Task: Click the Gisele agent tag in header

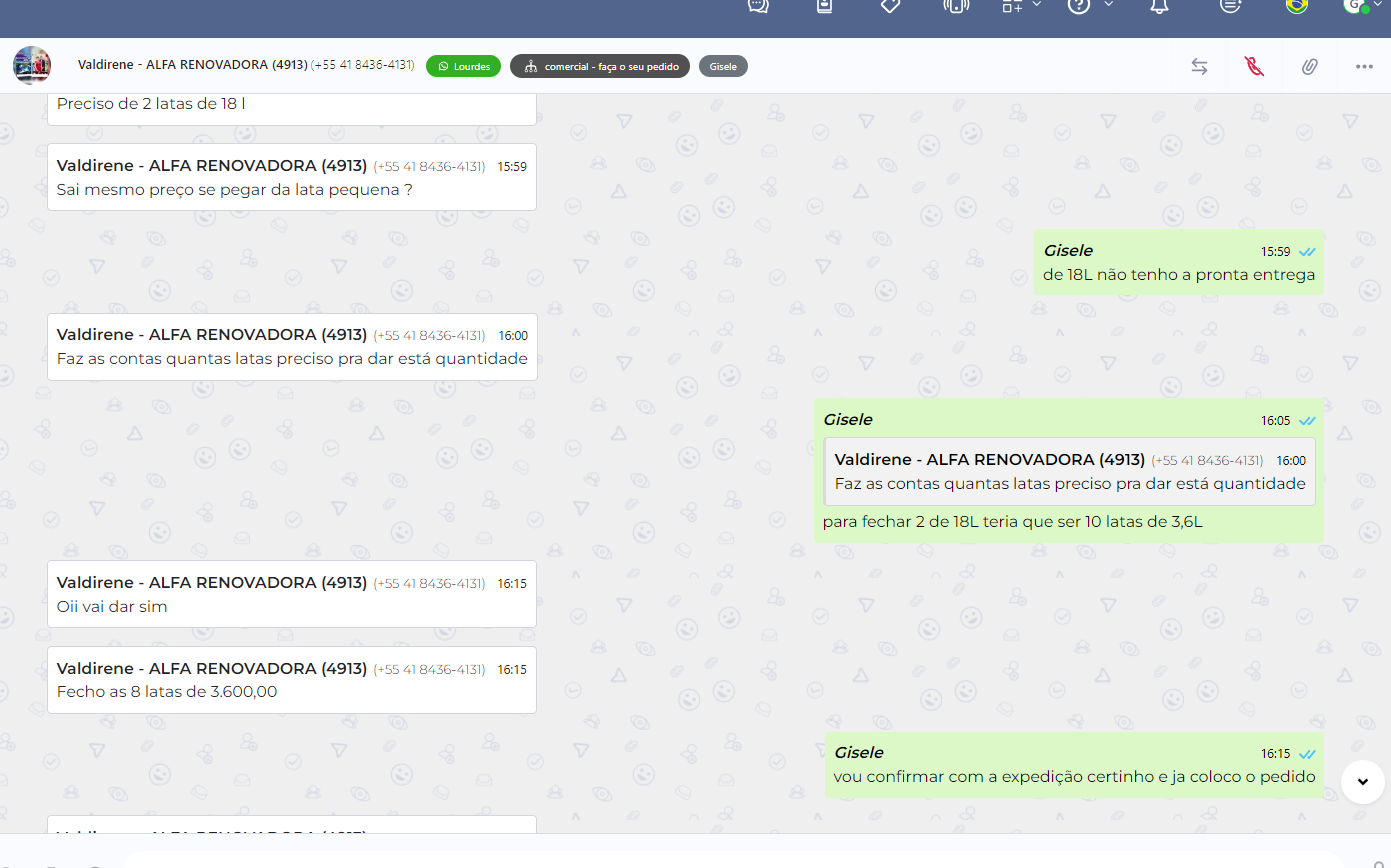Action: [723, 66]
